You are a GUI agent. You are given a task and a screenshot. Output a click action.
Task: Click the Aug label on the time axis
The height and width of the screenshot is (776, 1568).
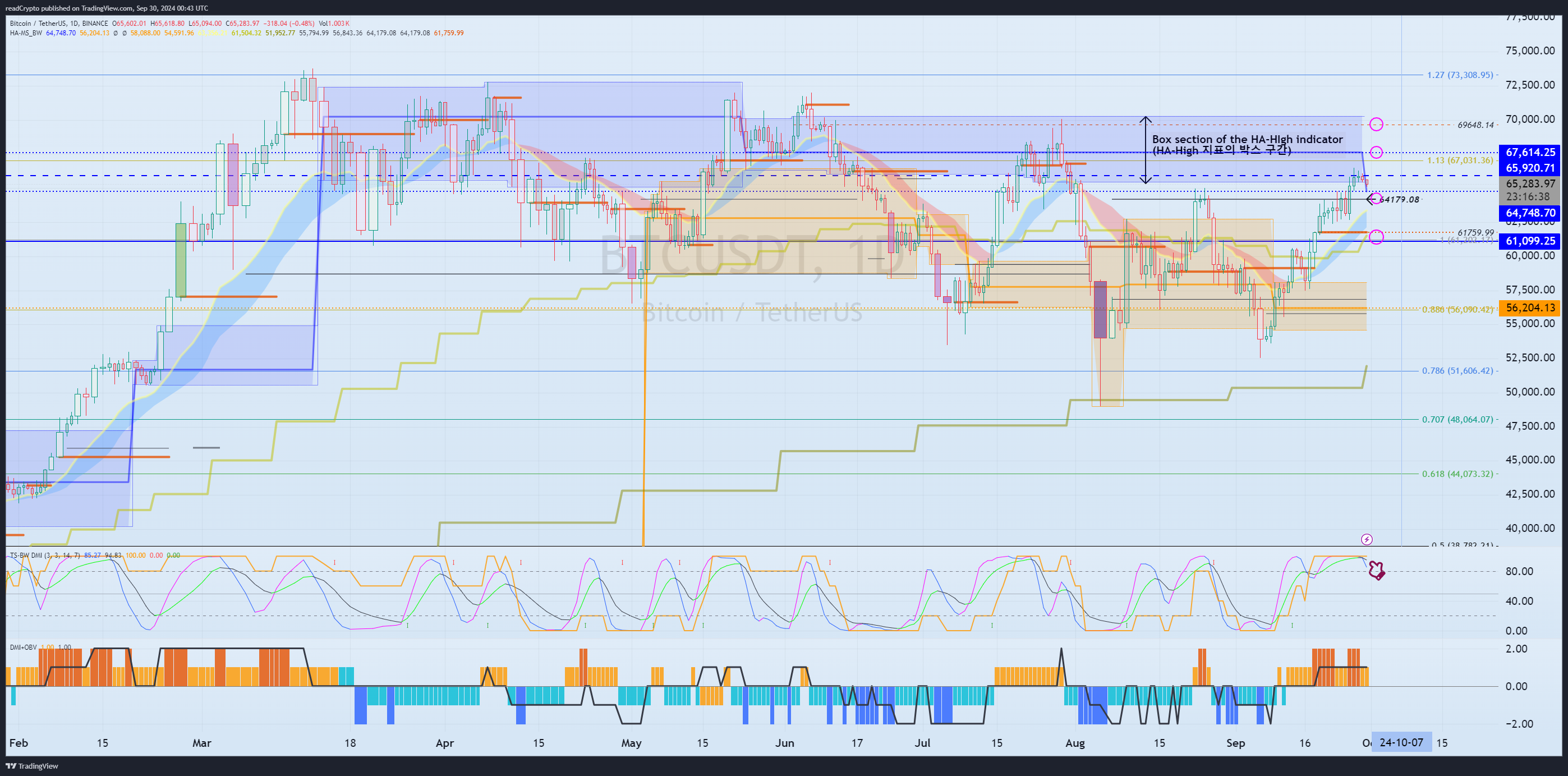point(1075,743)
